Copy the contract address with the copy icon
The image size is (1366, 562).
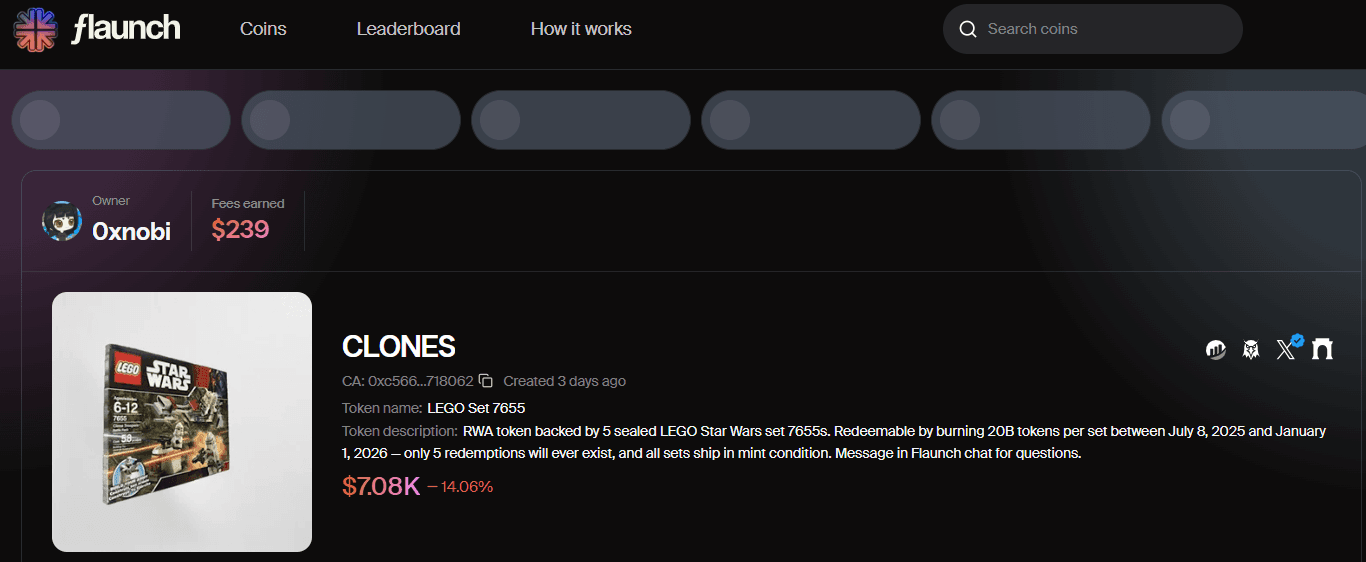[486, 381]
